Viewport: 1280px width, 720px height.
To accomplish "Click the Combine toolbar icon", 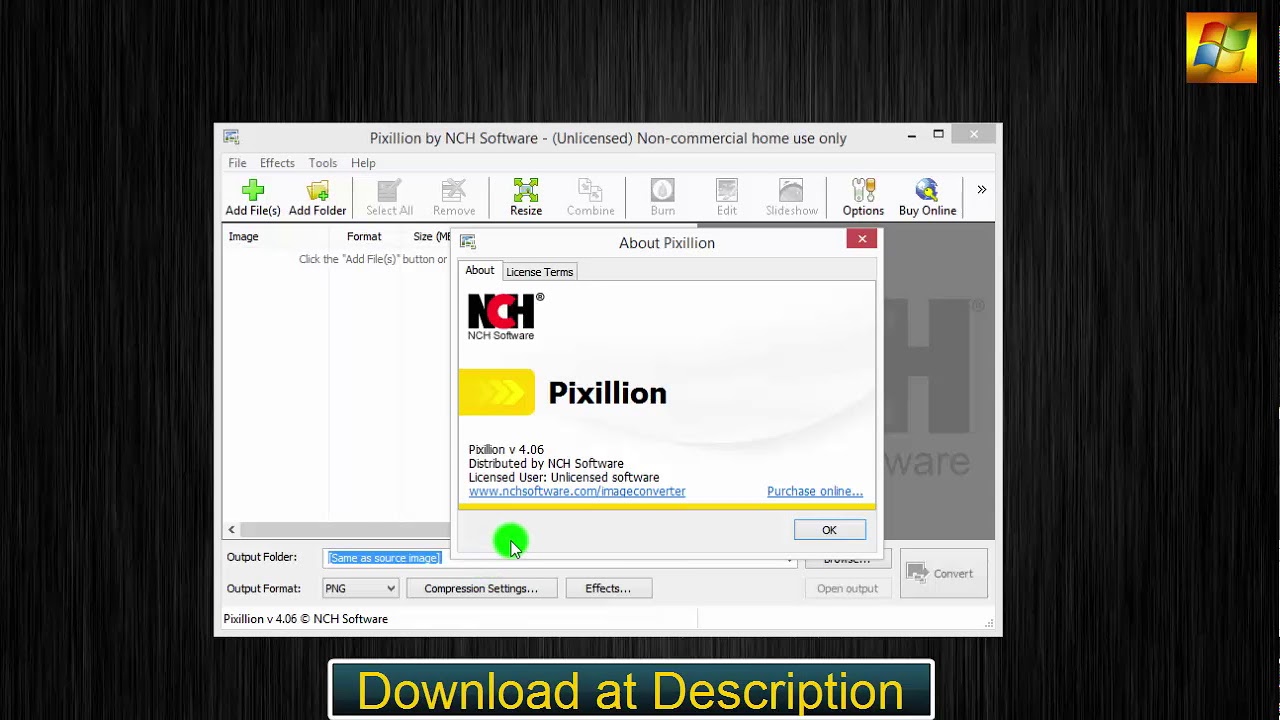I will click(590, 197).
